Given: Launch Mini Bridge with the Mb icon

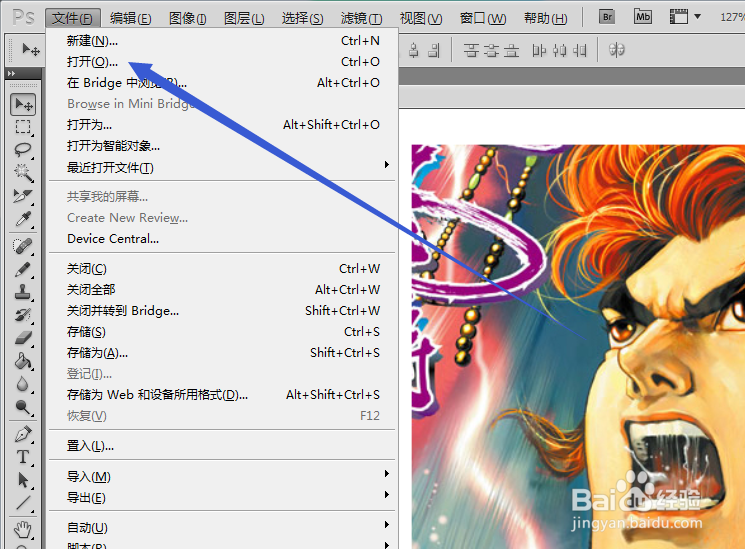Looking at the screenshot, I should 643,17.
